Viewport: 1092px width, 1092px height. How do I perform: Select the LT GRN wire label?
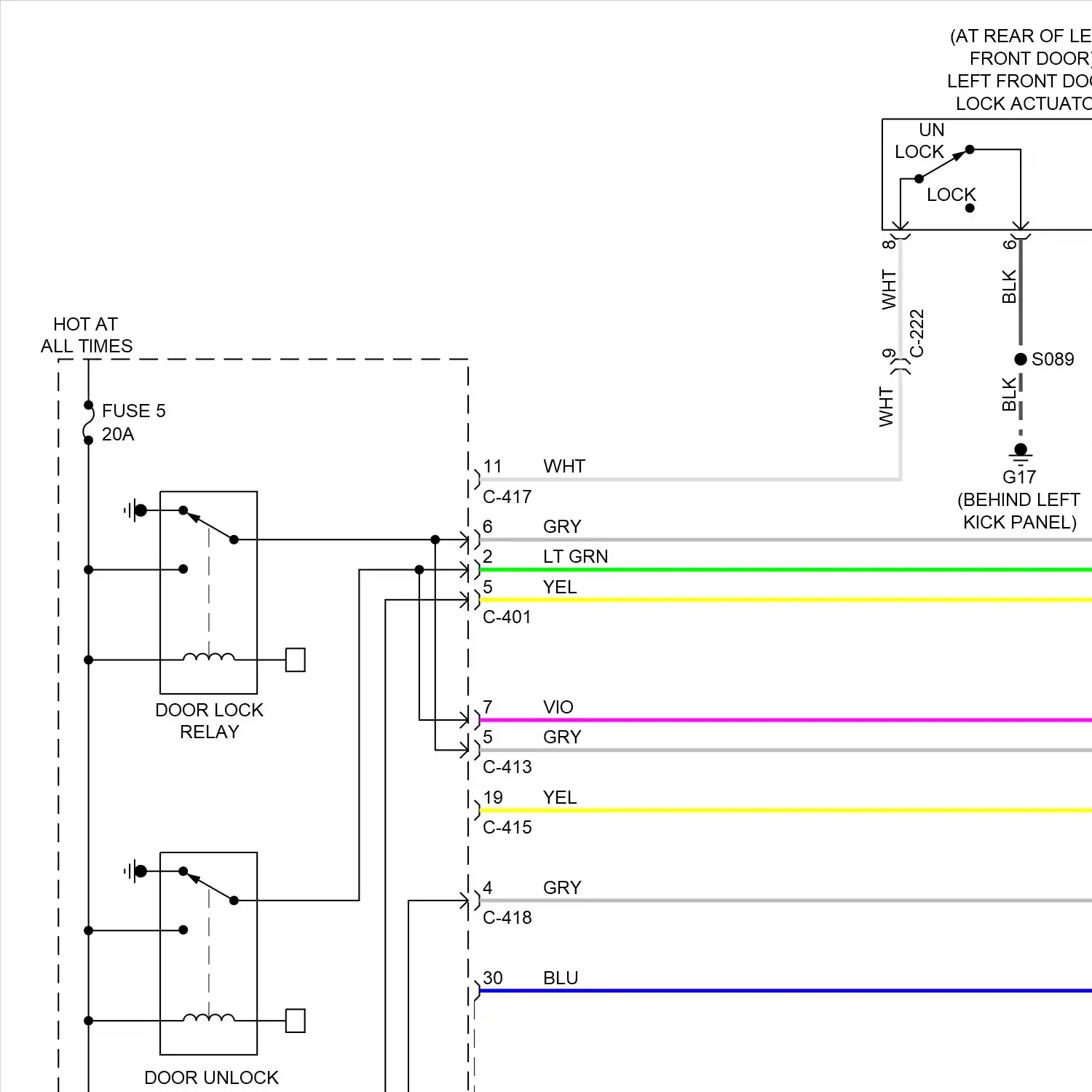click(x=576, y=556)
